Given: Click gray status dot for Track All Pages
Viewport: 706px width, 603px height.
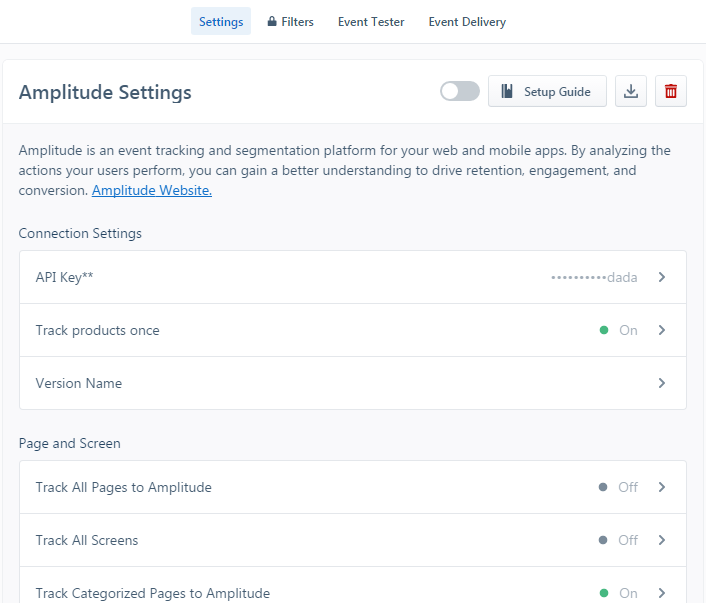Looking at the screenshot, I should coord(603,487).
